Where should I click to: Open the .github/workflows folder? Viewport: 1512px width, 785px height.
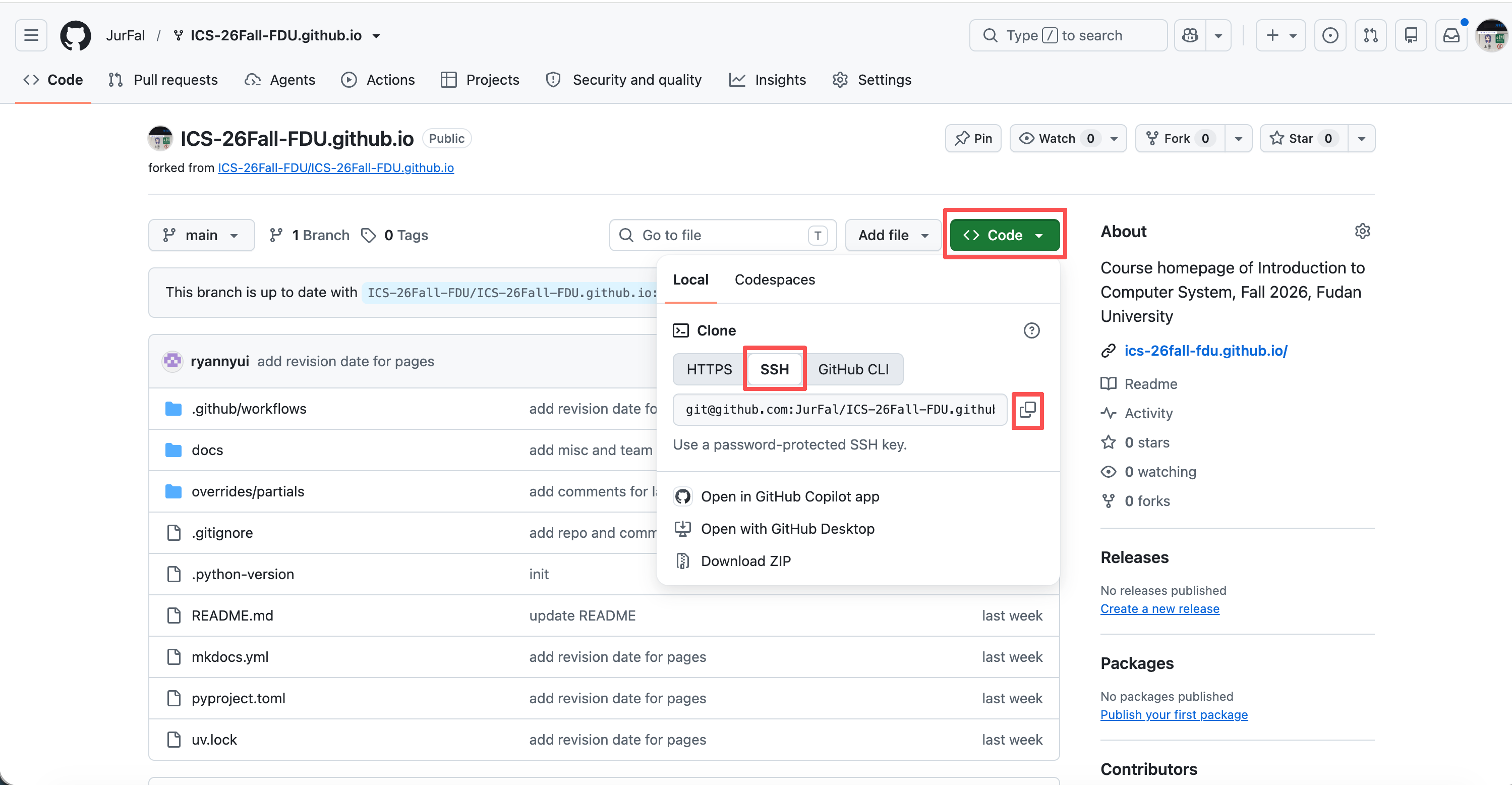click(x=249, y=409)
